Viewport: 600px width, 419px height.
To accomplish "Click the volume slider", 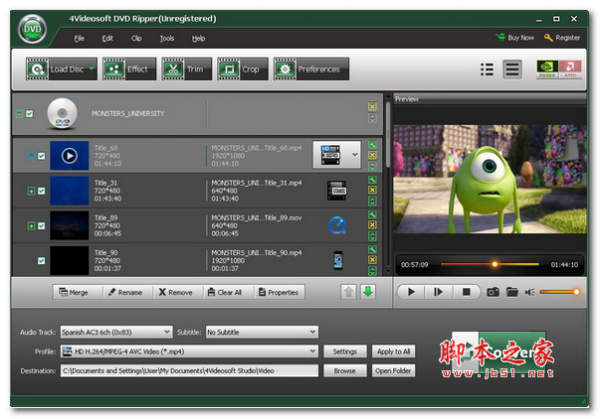I will point(560,292).
